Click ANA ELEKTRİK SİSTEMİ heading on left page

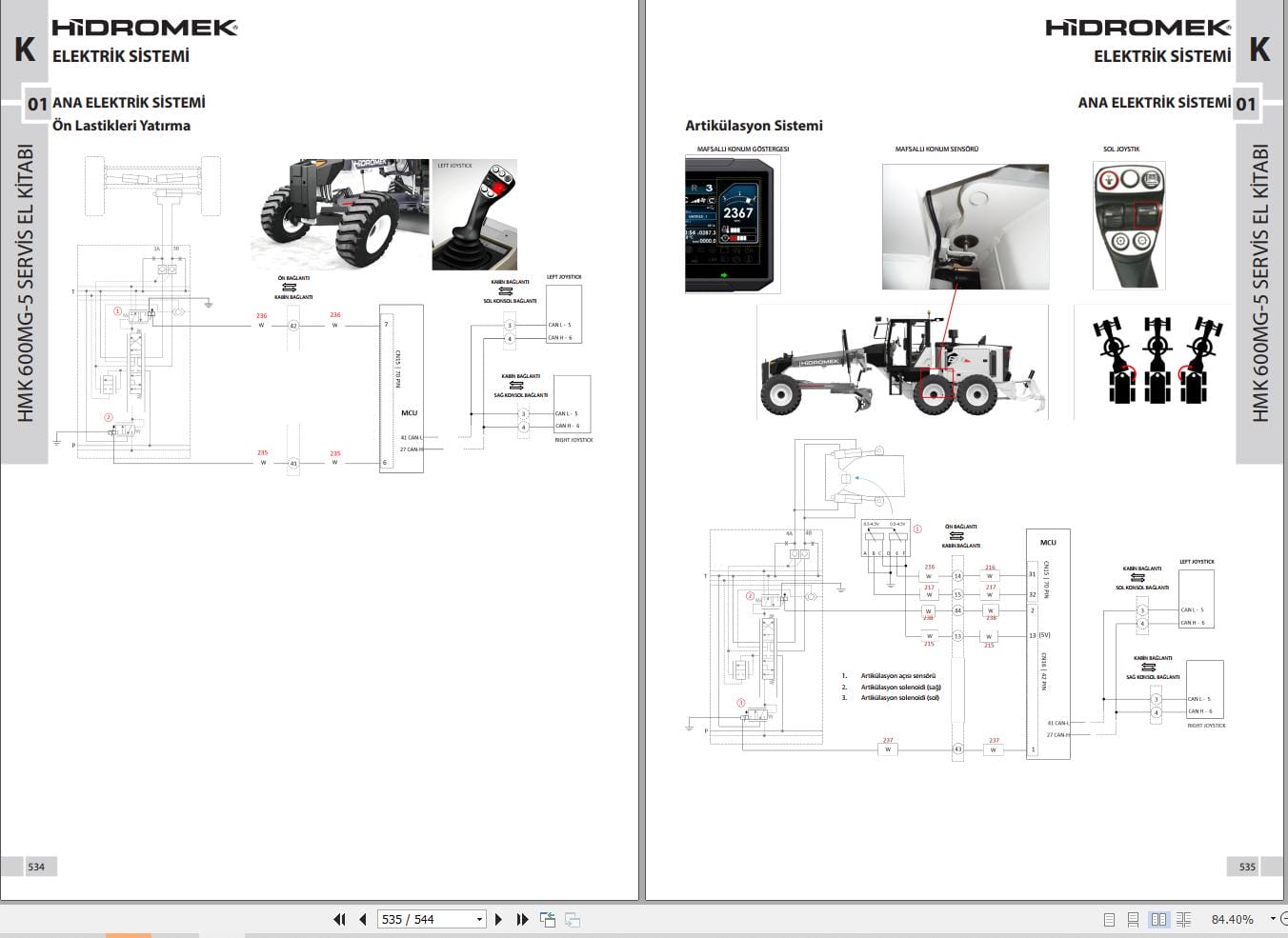coord(129,102)
